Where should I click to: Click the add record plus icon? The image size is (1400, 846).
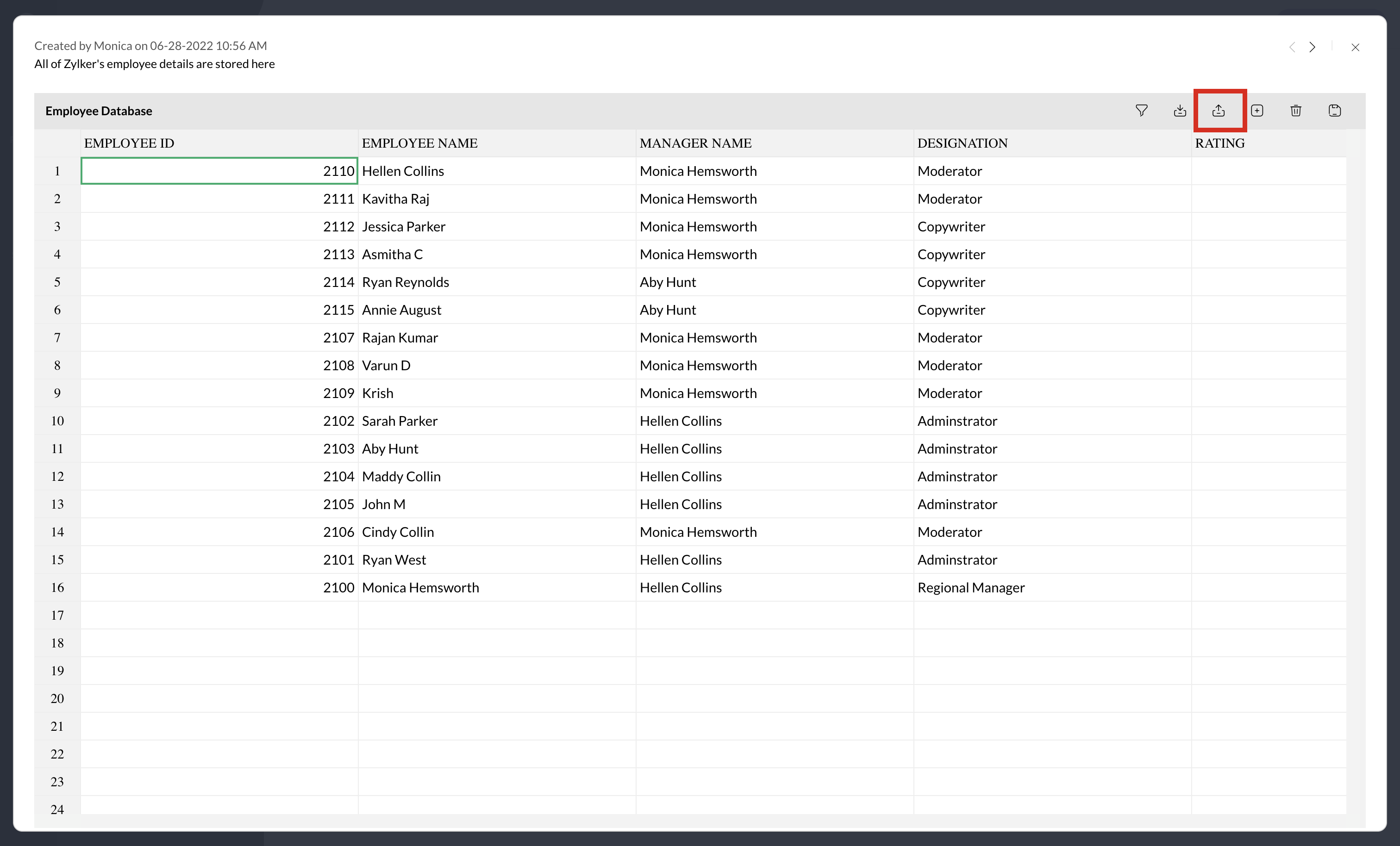[1257, 110]
